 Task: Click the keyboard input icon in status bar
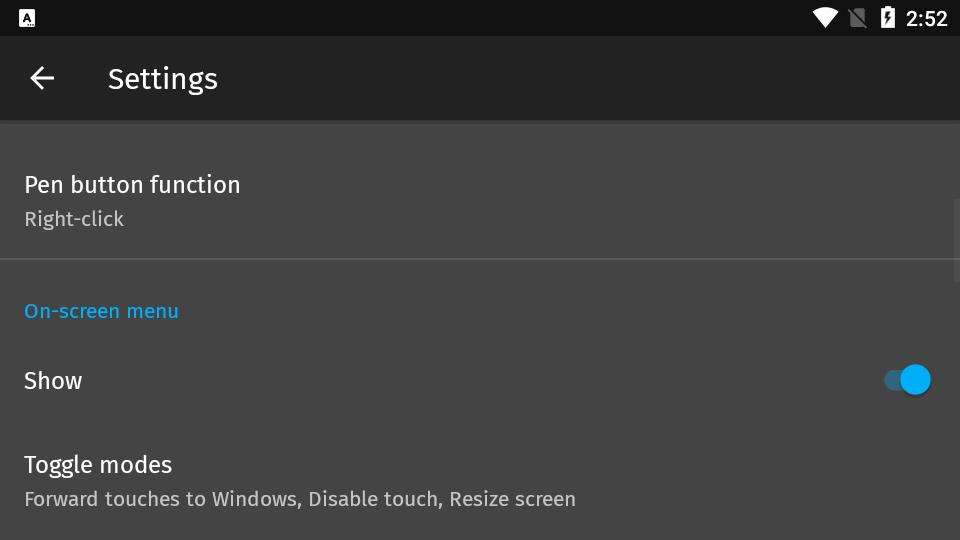tap(27, 18)
